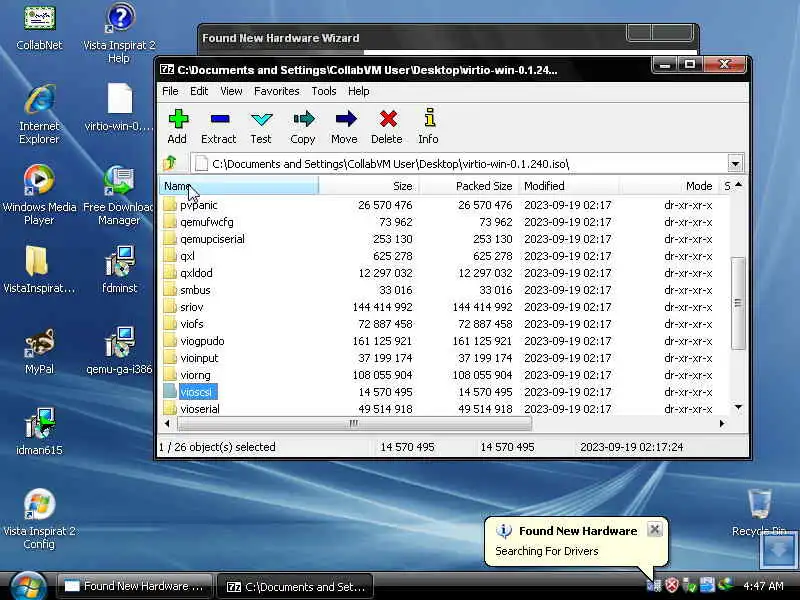Switch to Found New Hardware taskbar button

[134, 586]
